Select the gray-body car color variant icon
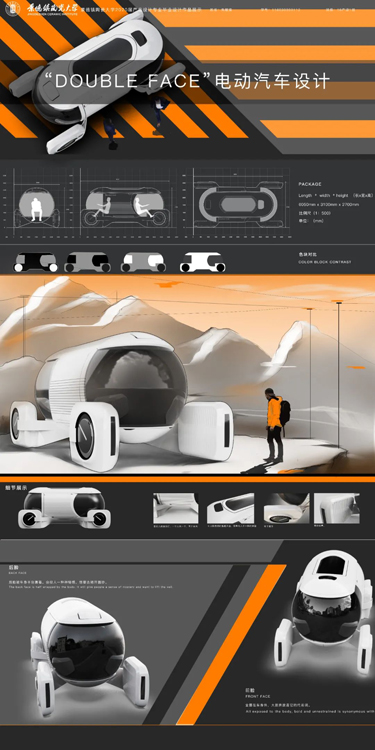Screen dimensions: 375x750 pyautogui.click(x=88, y=262)
